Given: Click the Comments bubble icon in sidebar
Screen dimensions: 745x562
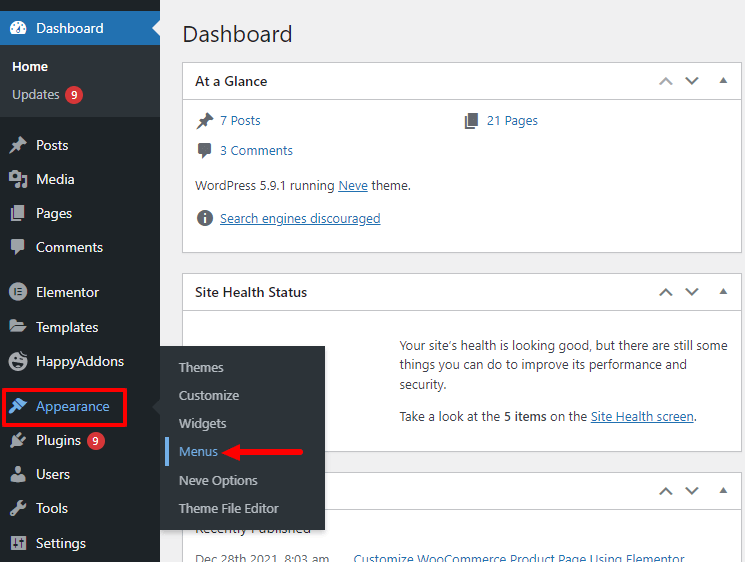Looking at the screenshot, I should pyautogui.click(x=18, y=247).
